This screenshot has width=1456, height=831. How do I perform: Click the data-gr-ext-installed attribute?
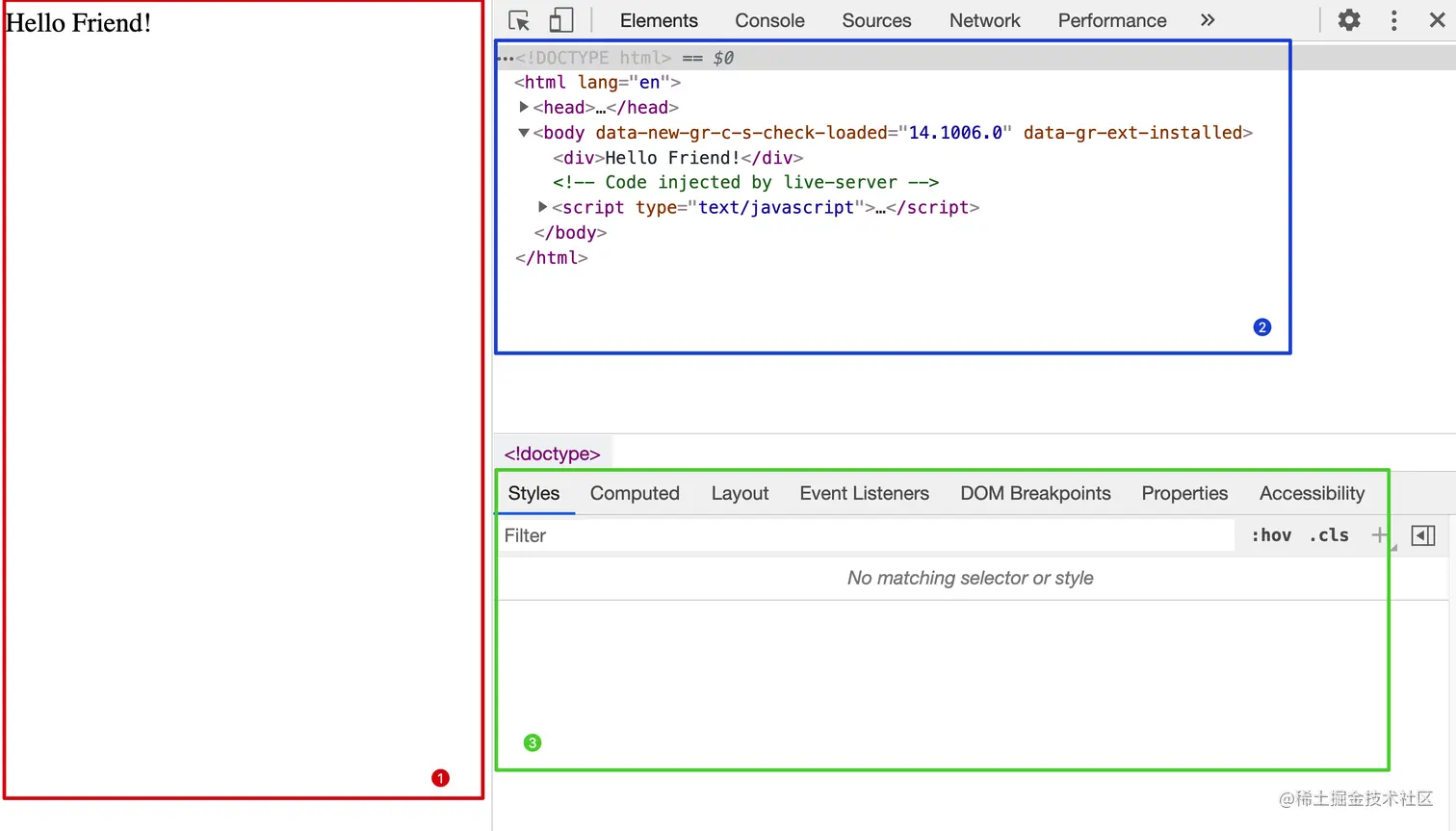coord(1132,133)
